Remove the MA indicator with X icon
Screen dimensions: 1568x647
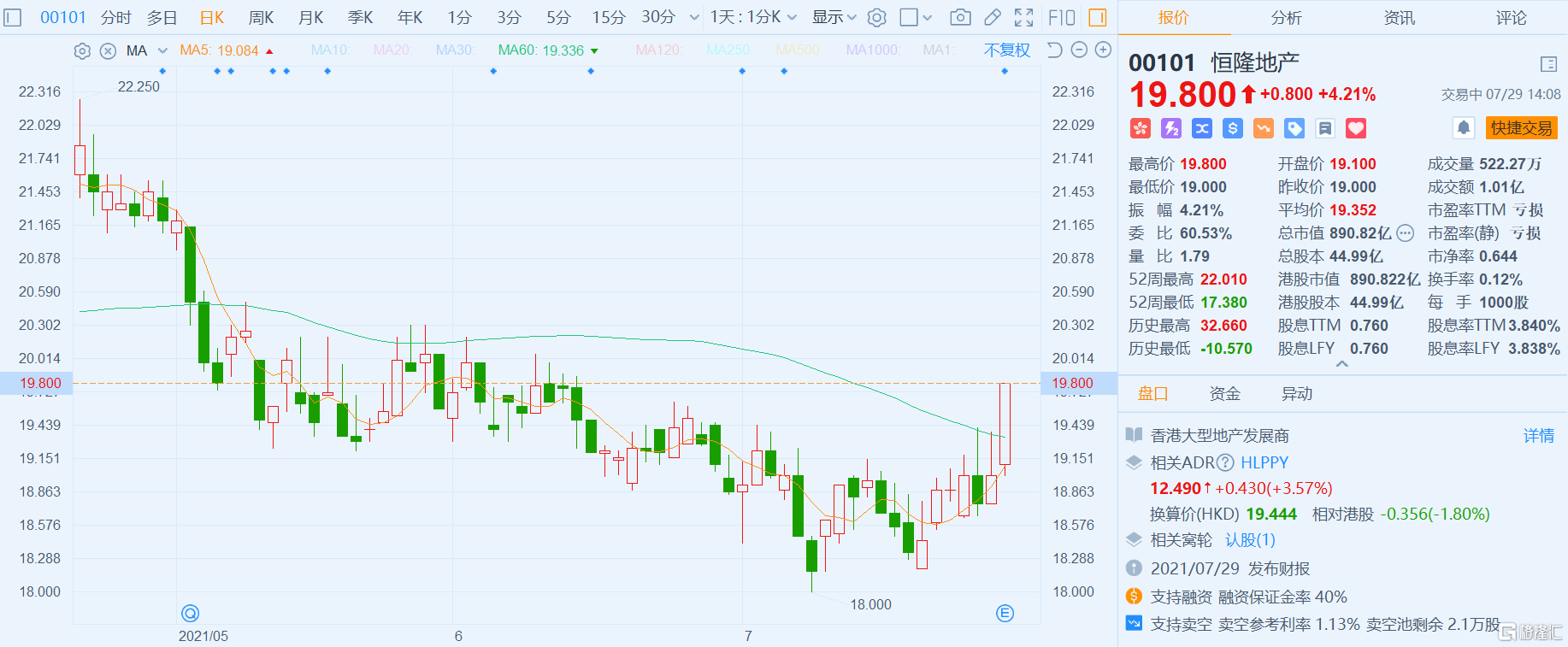pos(108,50)
